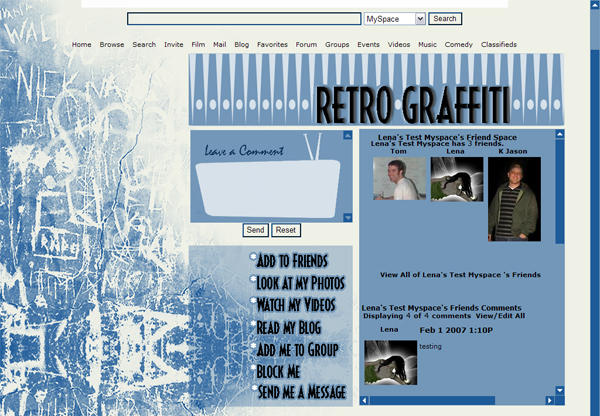Click the friends panel scroll down arrow
600x416 pixels.
560,391
